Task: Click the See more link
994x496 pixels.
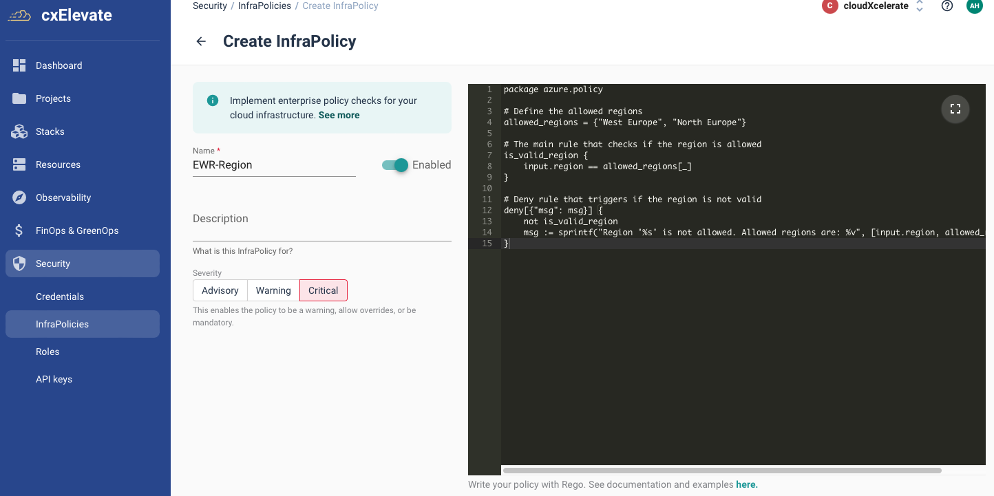Action: 339,115
